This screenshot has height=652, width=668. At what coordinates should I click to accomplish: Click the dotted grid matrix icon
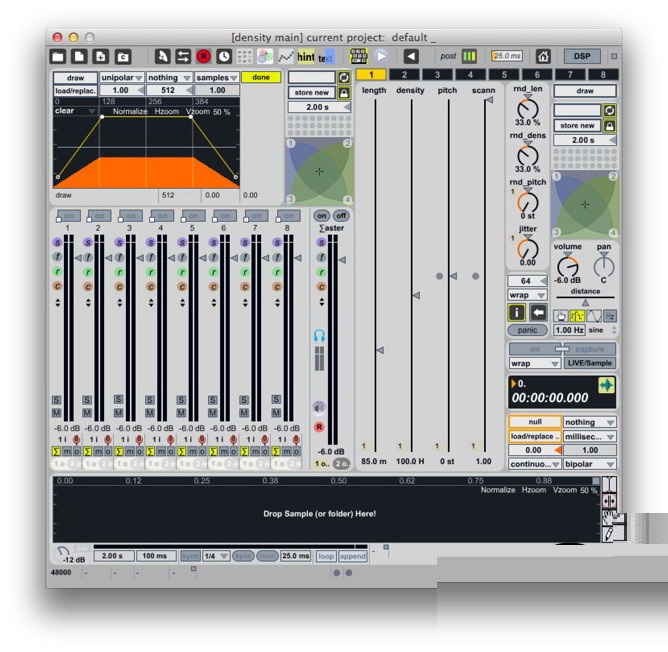(x=245, y=56)
